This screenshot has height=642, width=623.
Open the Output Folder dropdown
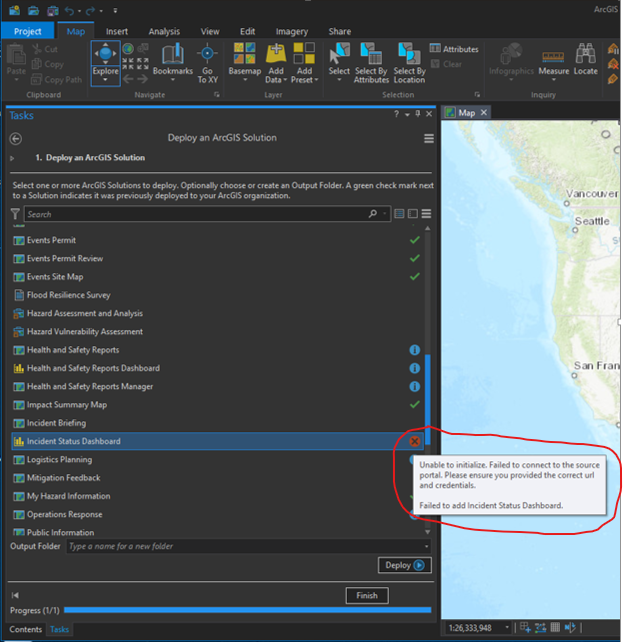click(x=426, y=546)
